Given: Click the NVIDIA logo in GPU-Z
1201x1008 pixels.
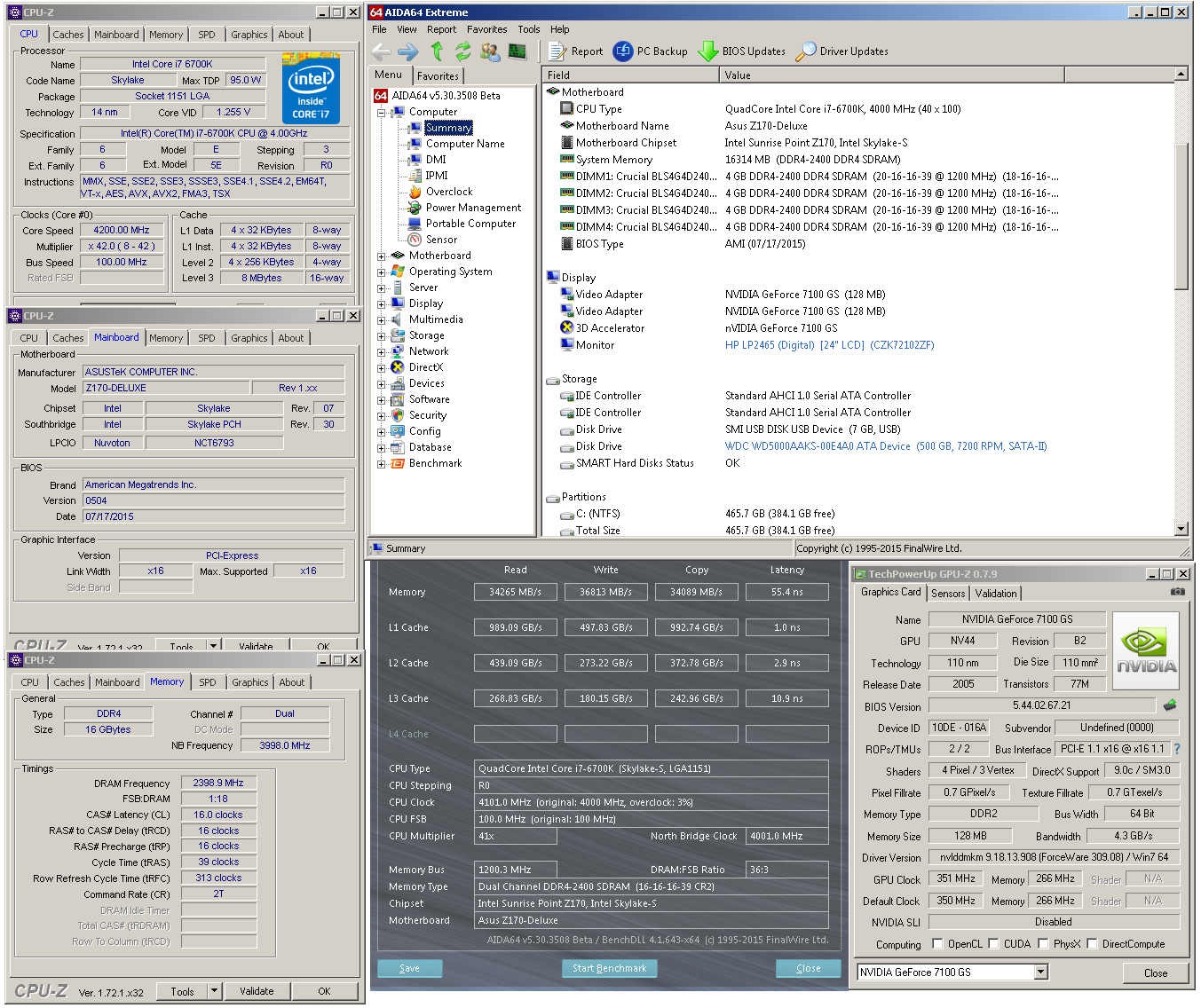Looking at the screenshot, I should pos(1146,650).
